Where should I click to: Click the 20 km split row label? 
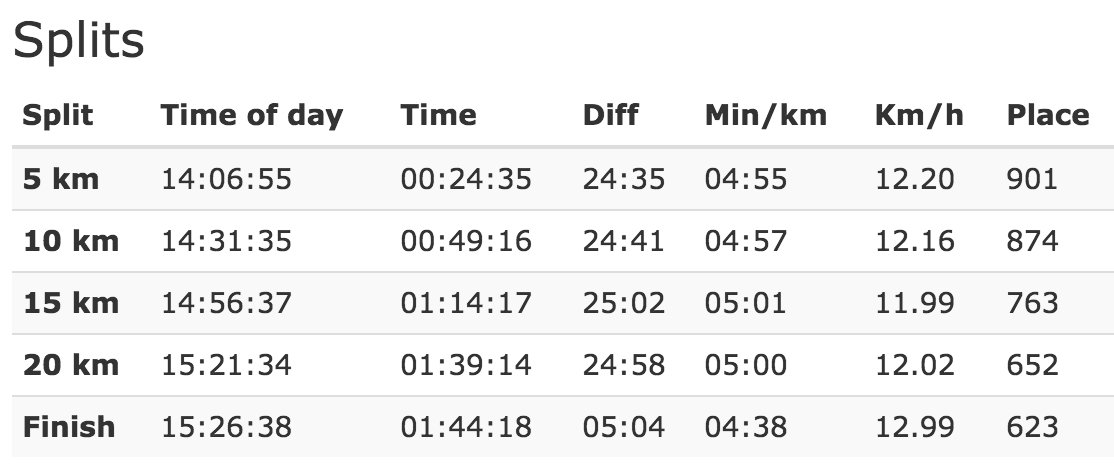click(70, 365)
